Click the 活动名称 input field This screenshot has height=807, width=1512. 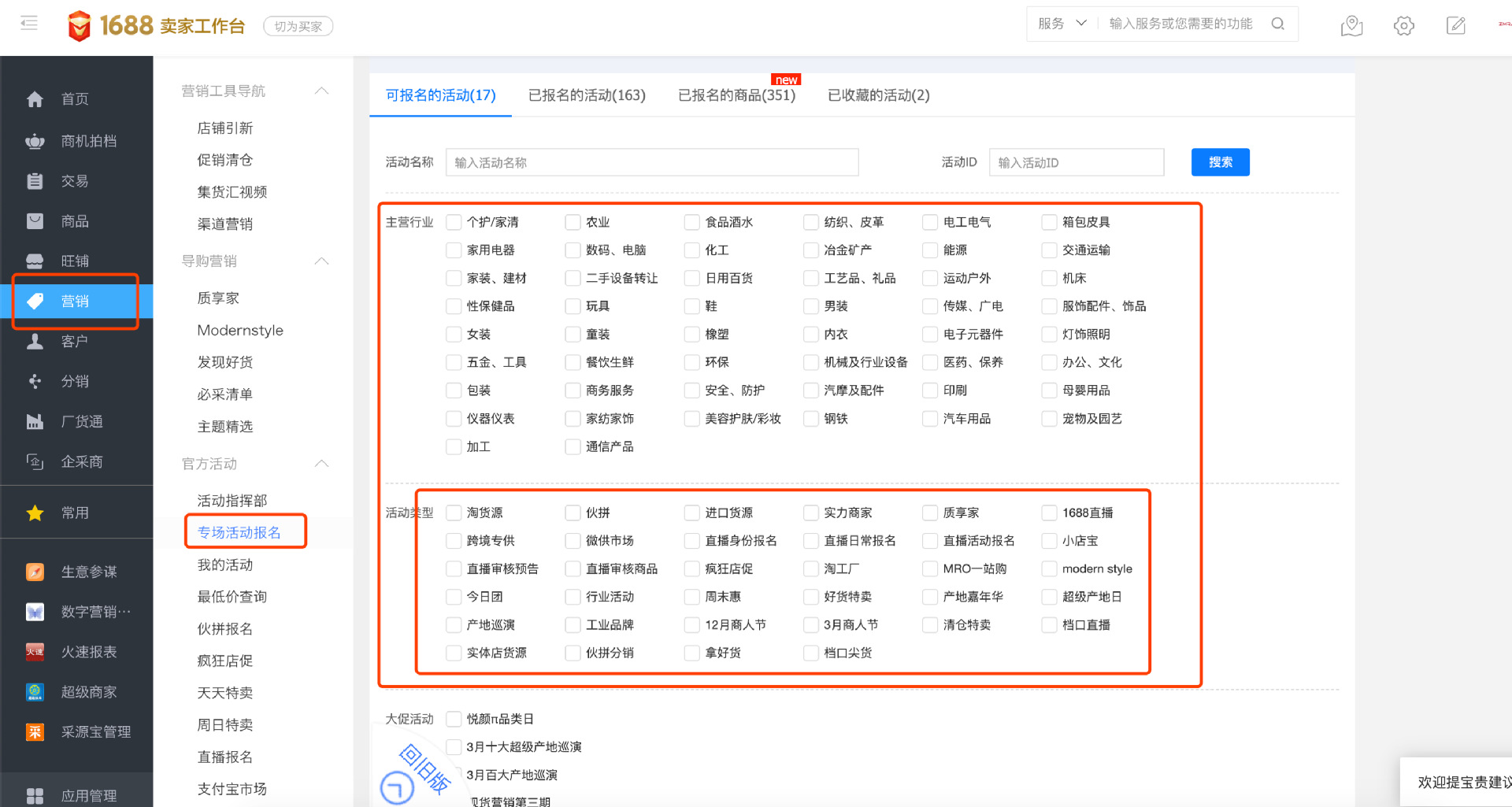[x=652, y=162]
